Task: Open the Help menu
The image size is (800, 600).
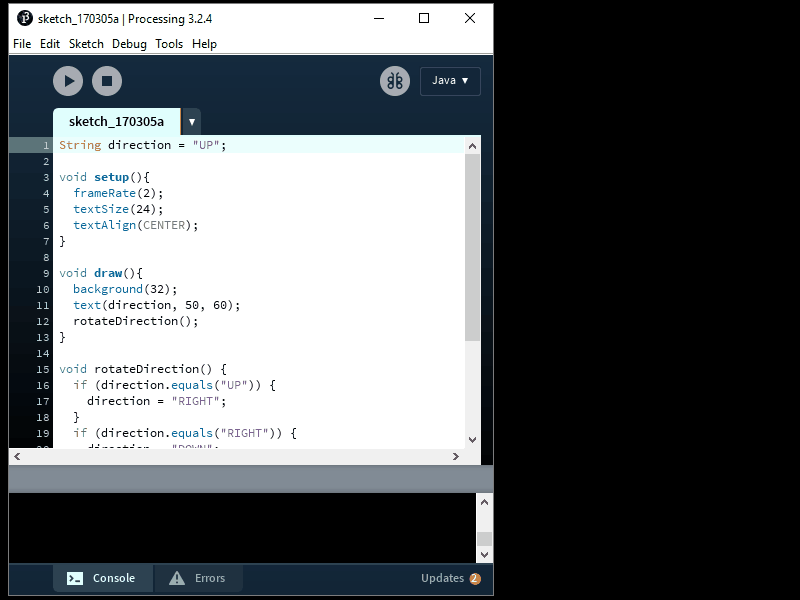Action: click(204, 44)
